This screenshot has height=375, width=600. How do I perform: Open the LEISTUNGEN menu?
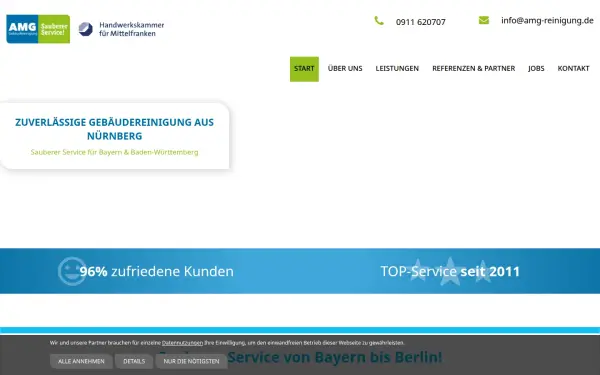(x=397, y=68)
